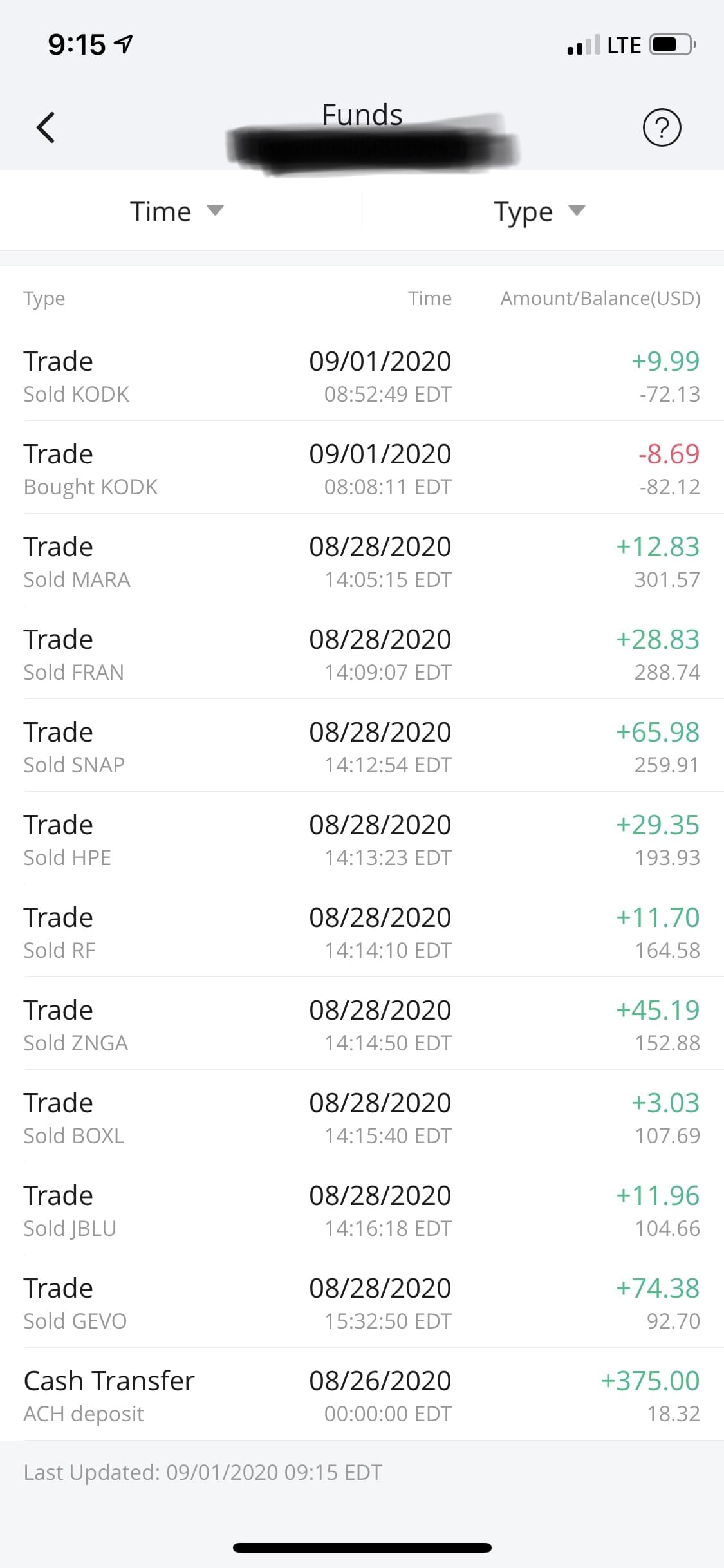View the Sold GEVO transaction
724x1568 pixels.
click(x=362, y=1303)
